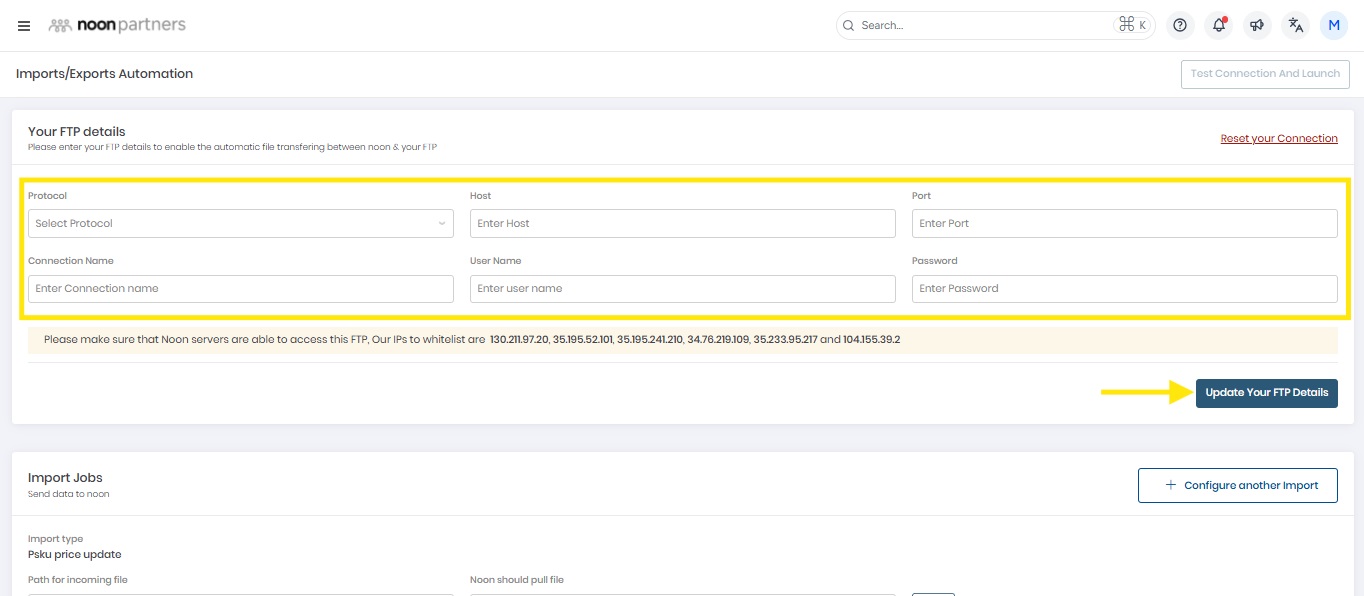Open the notifications bell
Viewport: 1364px width, 596px height.
tap(1219, 26)
